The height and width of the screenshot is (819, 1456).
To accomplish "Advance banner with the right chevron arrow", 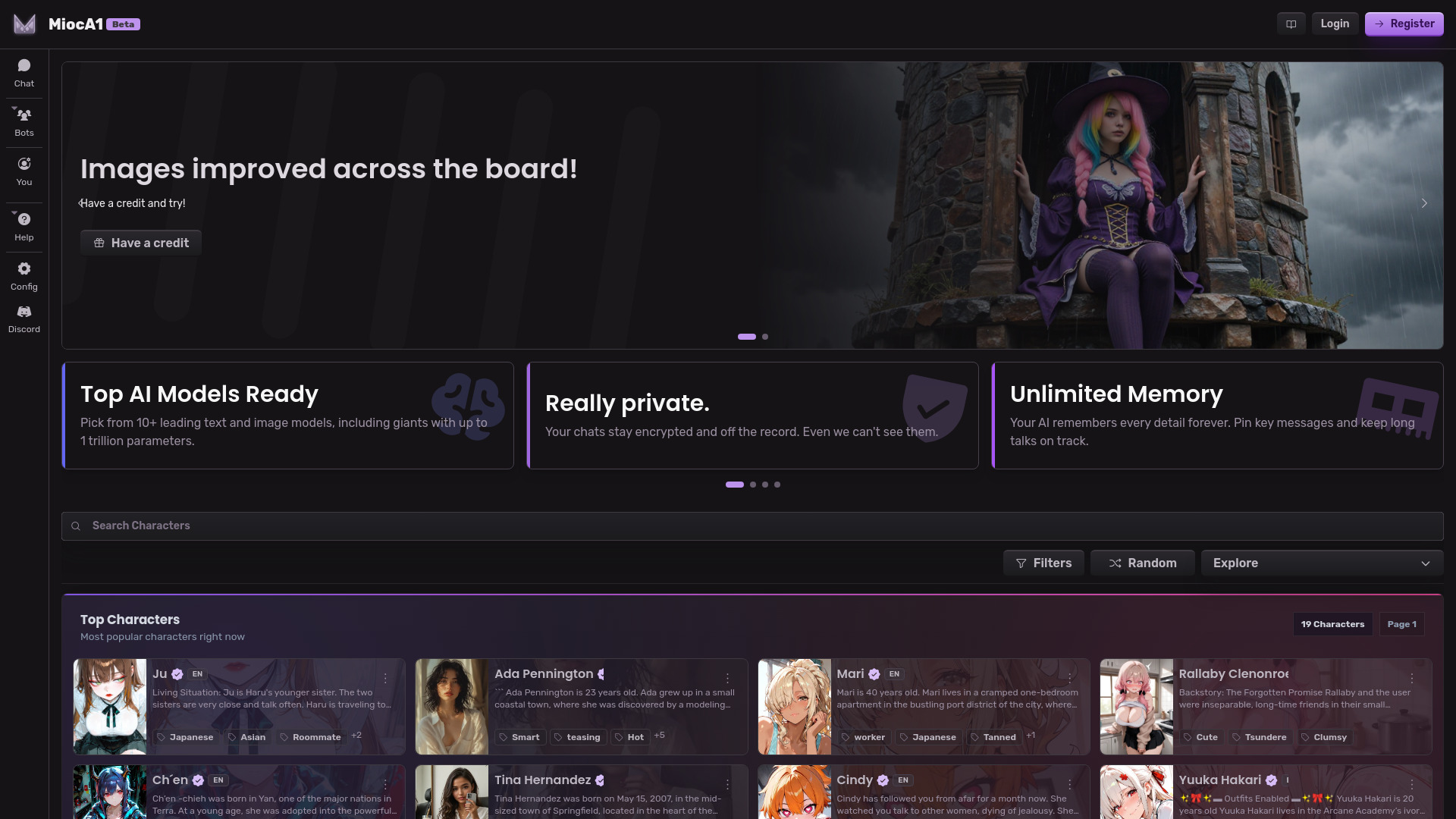I will (x=1424, y=203).
